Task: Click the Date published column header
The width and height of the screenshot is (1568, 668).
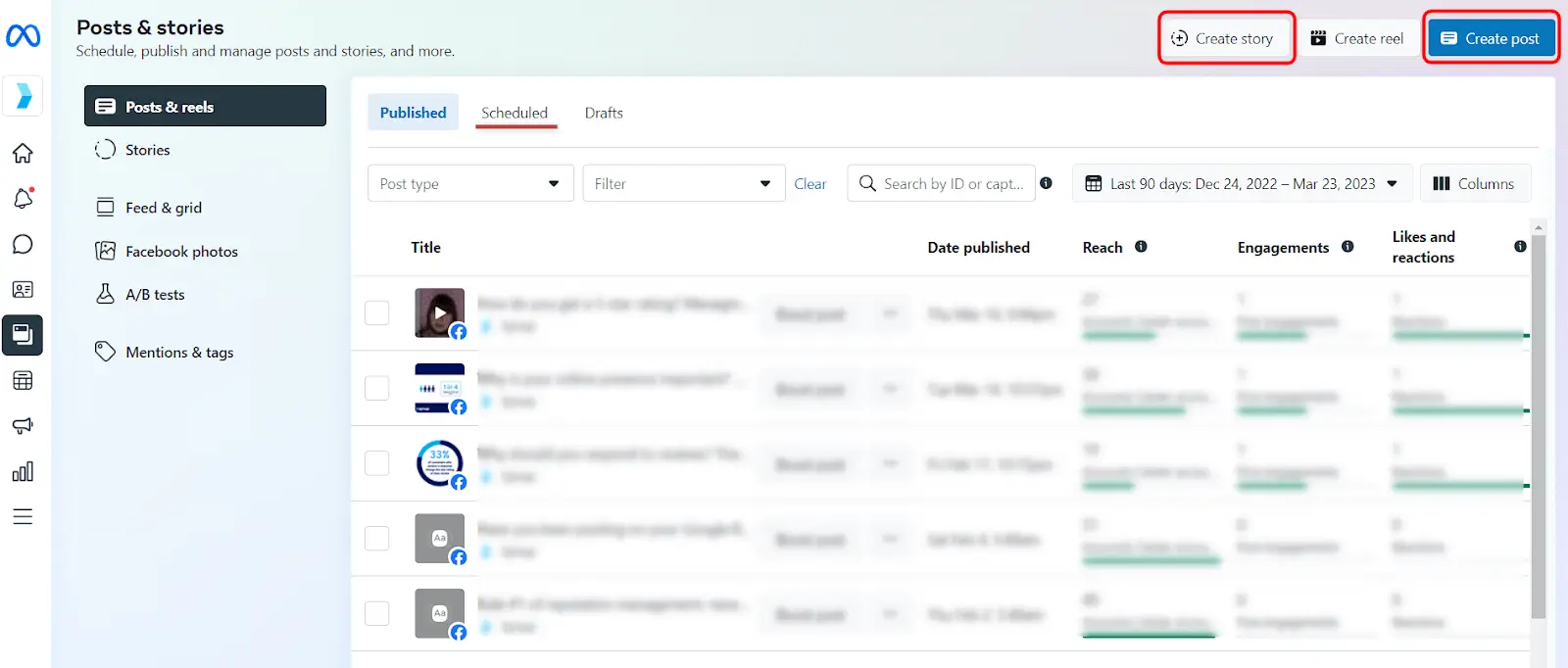Action: (x=978, y=247)
